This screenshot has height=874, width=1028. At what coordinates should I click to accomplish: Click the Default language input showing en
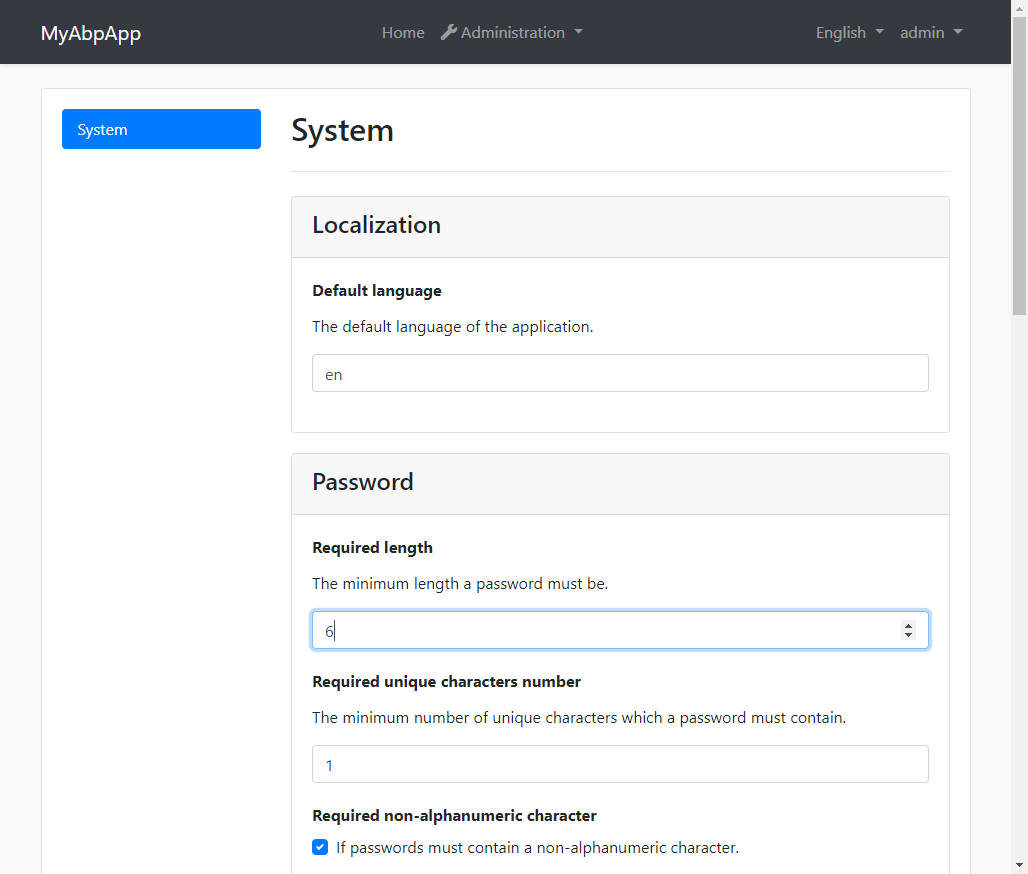coord(620,372)
